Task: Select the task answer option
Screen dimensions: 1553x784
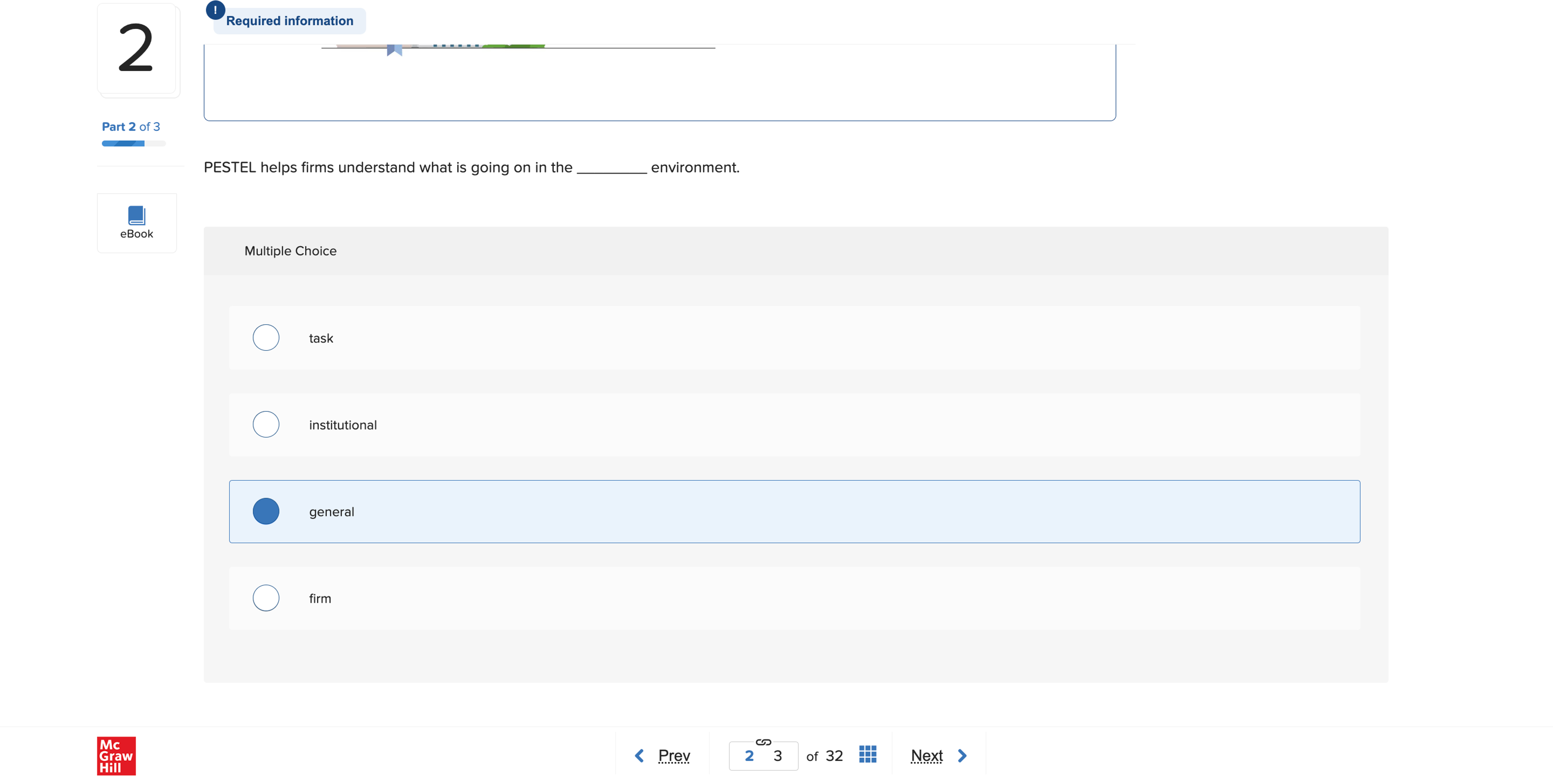Action: pos(266,337)
